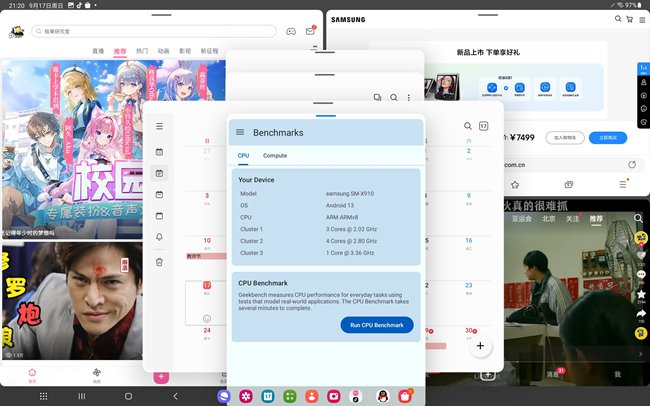Expand the chevron arrow on the Douyin video
The height and width of the screenshot is (406, 650).
(640, 354)
